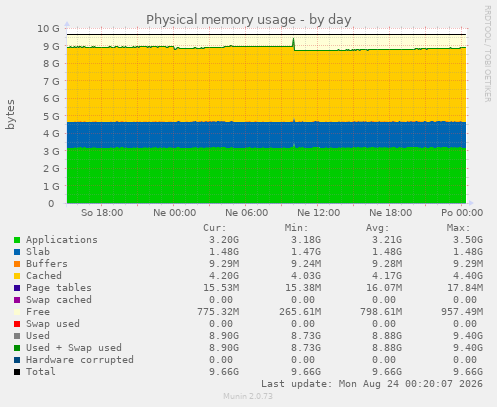497x407 pixels.
Task: Click the Cached legend label
Action: [x=44, y=276]
